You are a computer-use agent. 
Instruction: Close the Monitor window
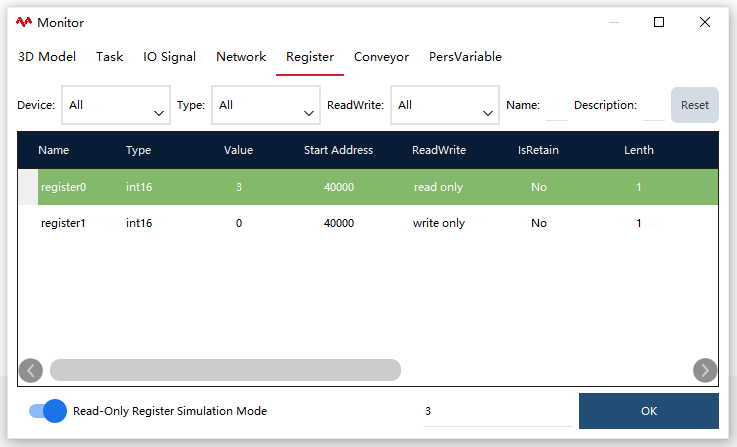[x=705, y=22]
